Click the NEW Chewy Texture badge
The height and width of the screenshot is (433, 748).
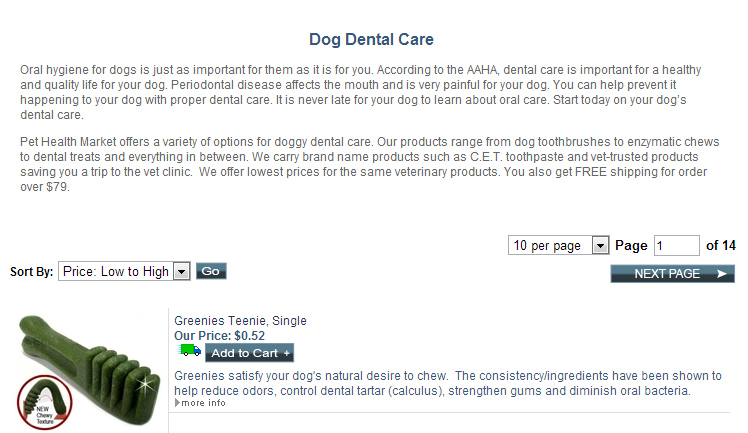(x=45, y=402)
